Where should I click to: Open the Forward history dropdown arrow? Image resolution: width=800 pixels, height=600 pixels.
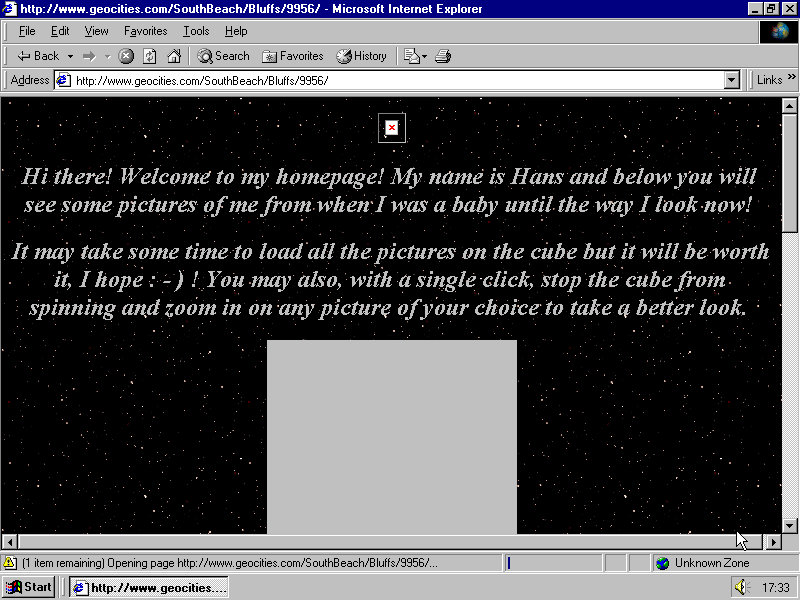[107, 56]
